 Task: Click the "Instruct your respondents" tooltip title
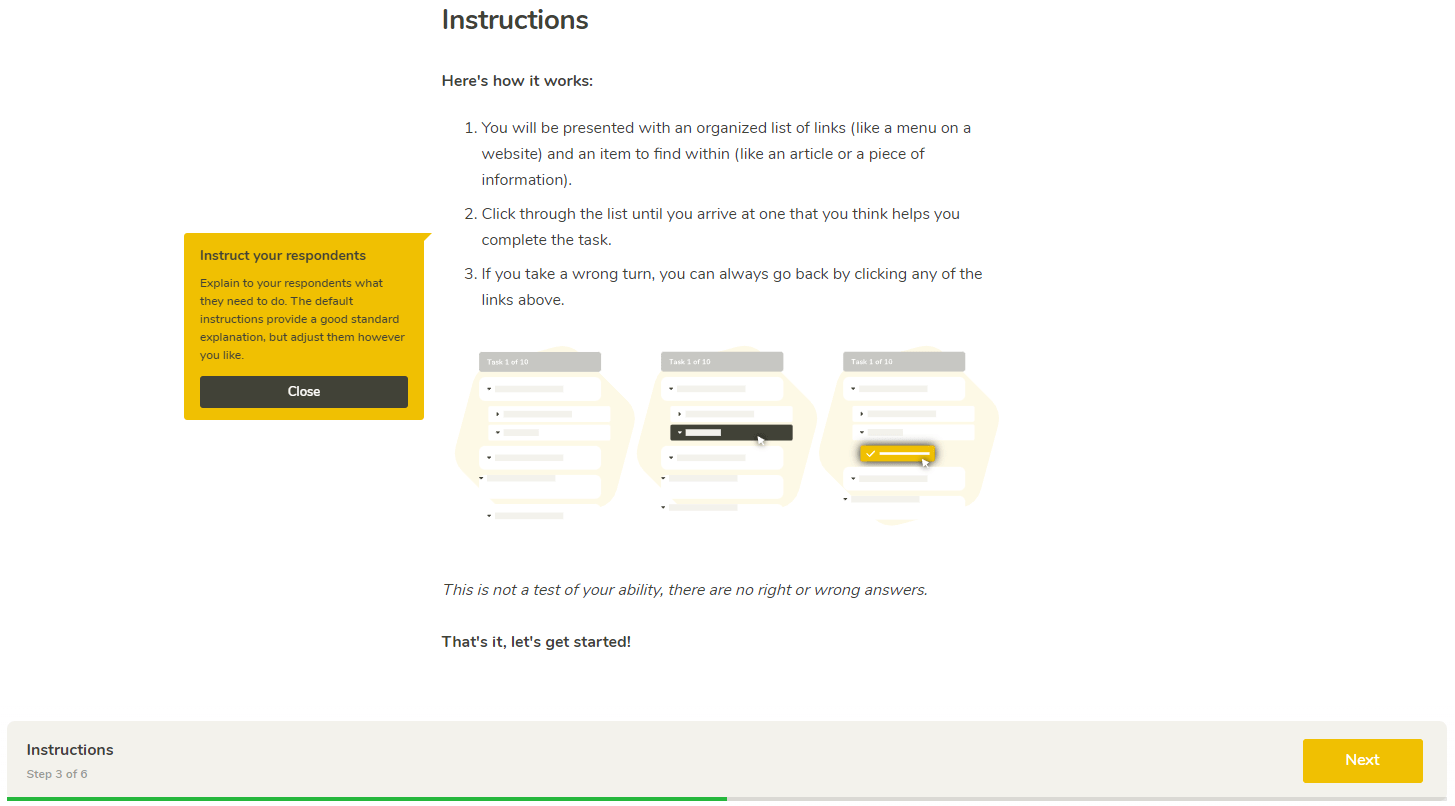point(283,256)
